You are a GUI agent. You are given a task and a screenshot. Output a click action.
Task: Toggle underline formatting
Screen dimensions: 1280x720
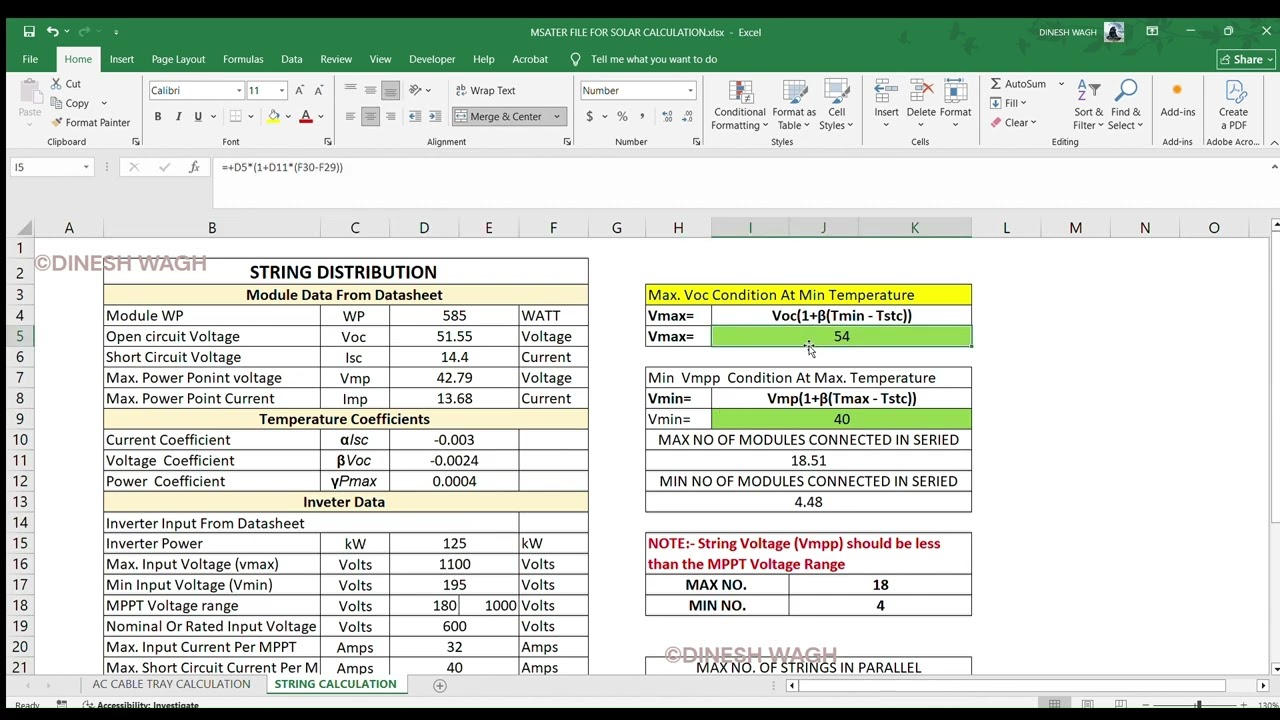[x=198, y=116]
